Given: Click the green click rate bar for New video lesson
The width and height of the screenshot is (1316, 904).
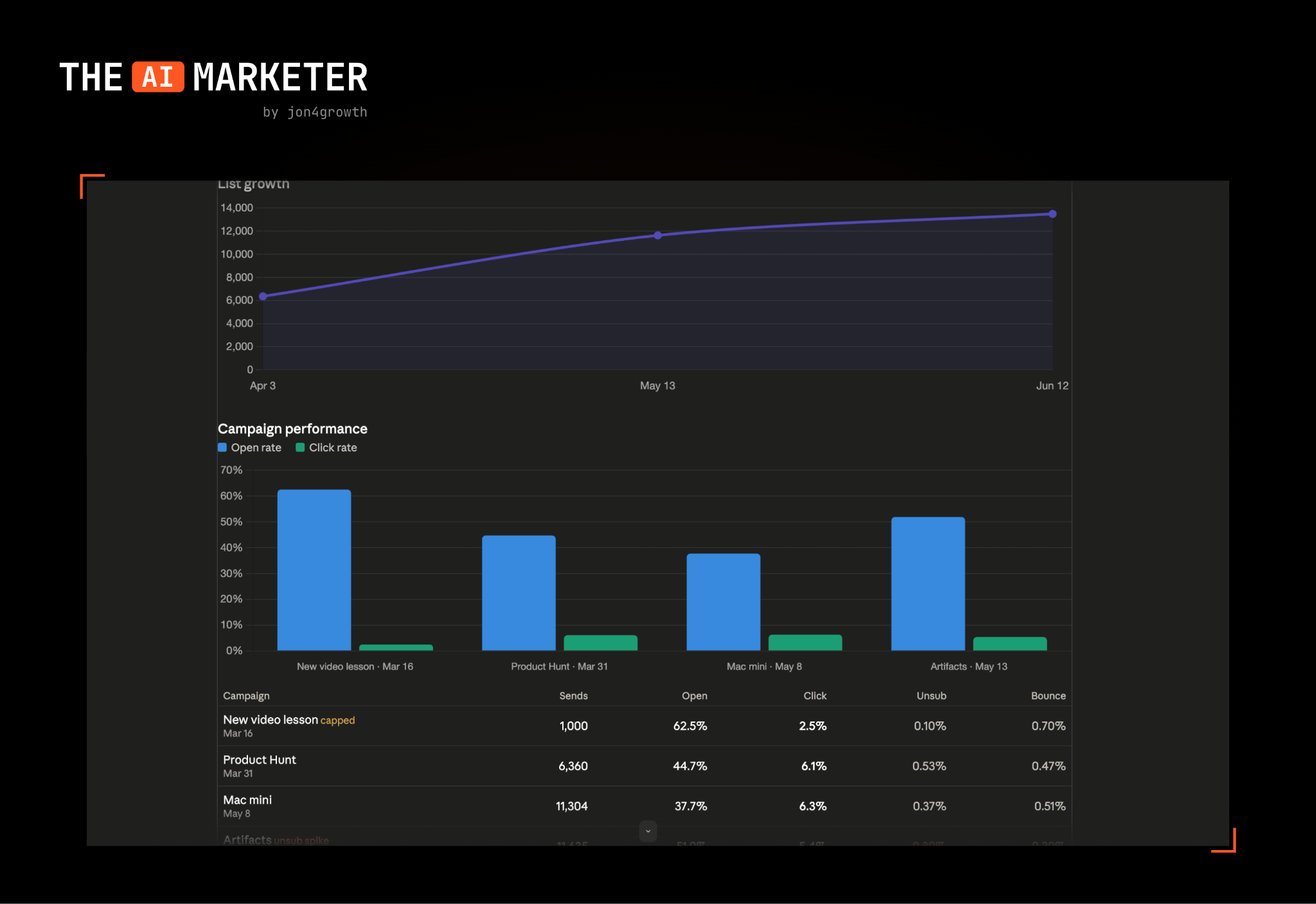Looking at the screenshot, I should pyautogui.click(x=396, y=647).
